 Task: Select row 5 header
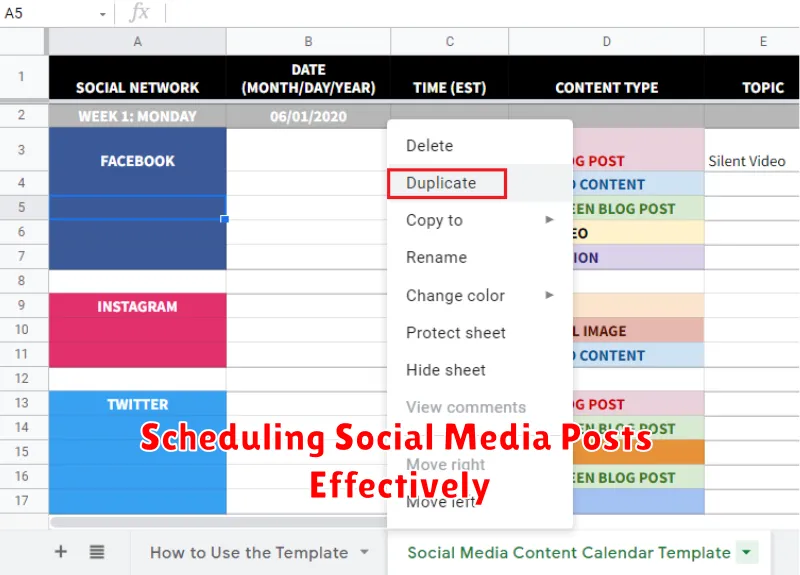[21, 207]
